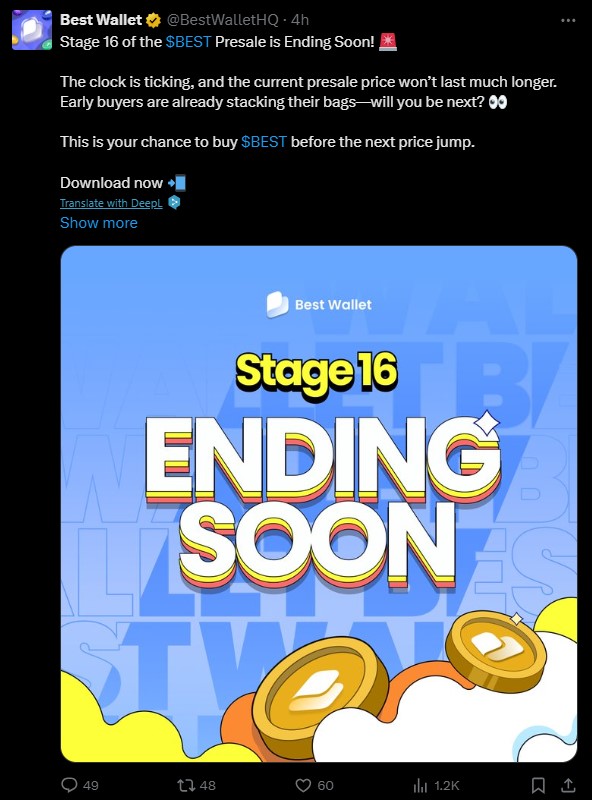Screen dimensions: 592x800
Task: Open the Best Wallet profile avatar
Action: coord(32,30)
